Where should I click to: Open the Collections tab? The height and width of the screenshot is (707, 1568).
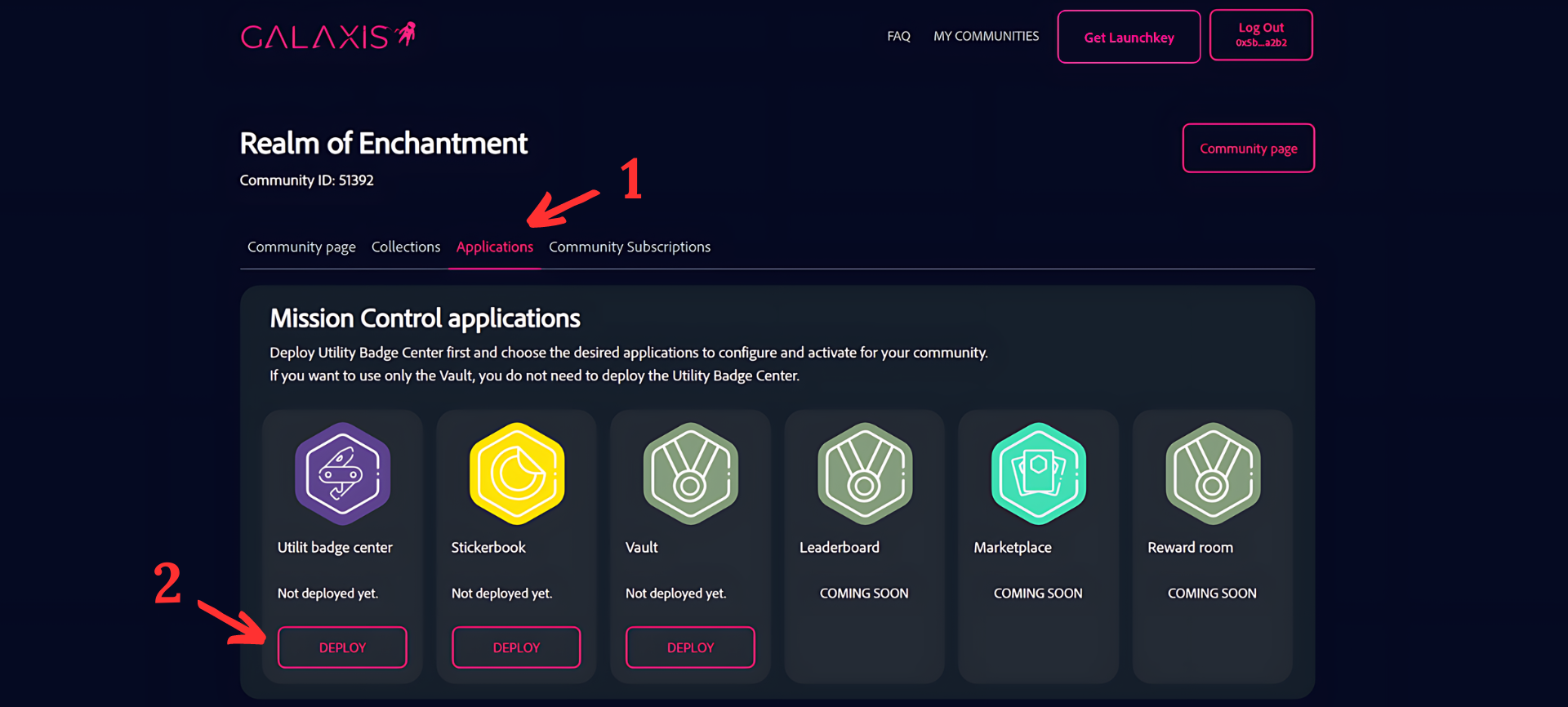pos(406,247)
